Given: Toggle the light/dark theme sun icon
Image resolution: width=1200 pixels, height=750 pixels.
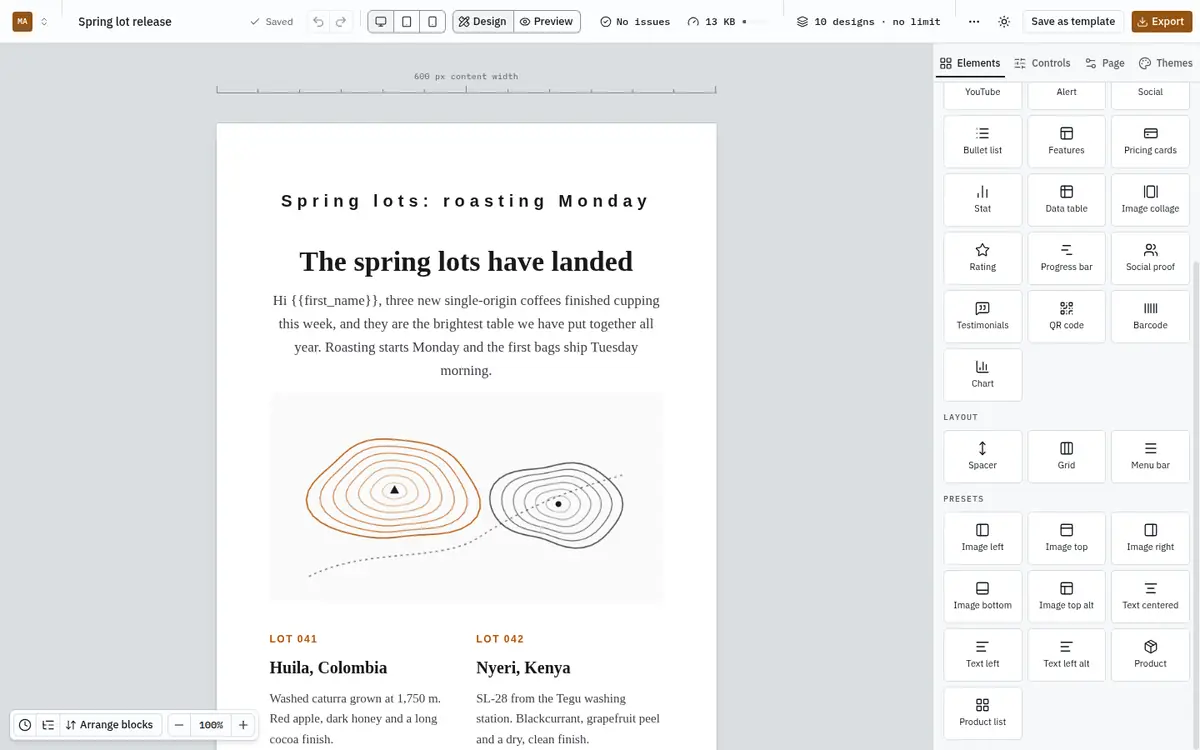Looking at the screenshot, I should pyautogui.click(x=1004, y=21).
